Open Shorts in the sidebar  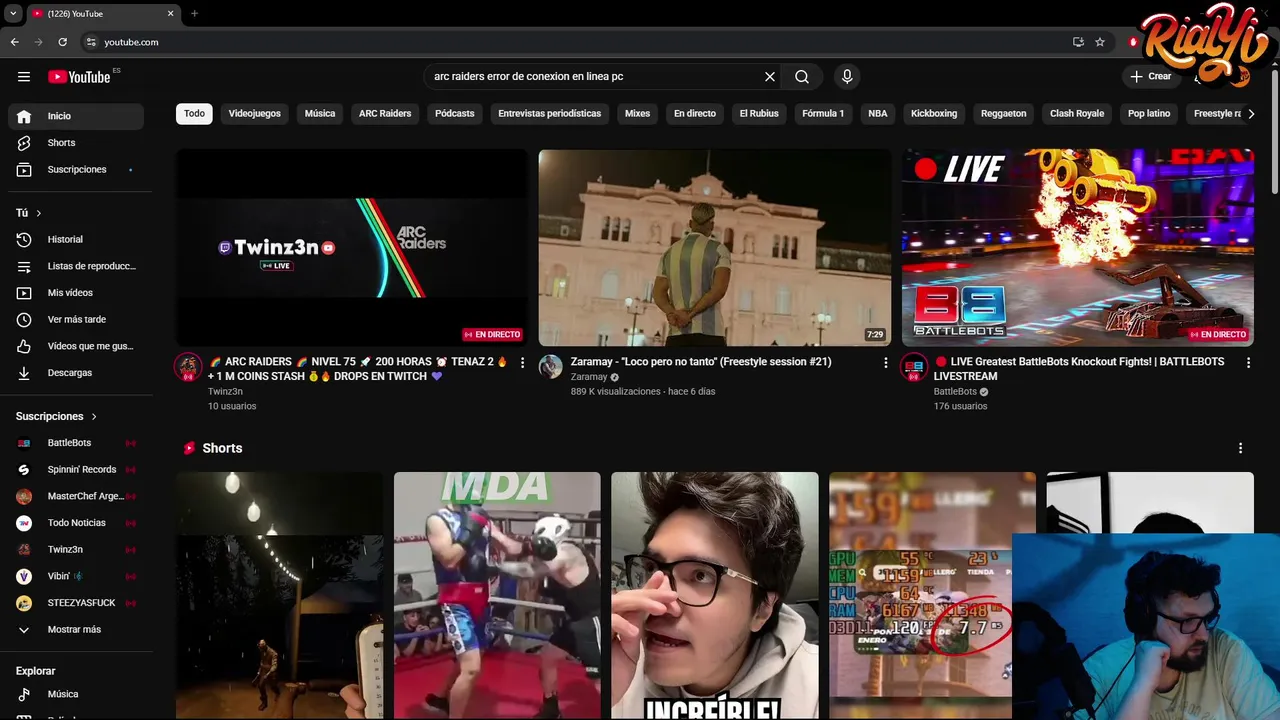[76, 143]
